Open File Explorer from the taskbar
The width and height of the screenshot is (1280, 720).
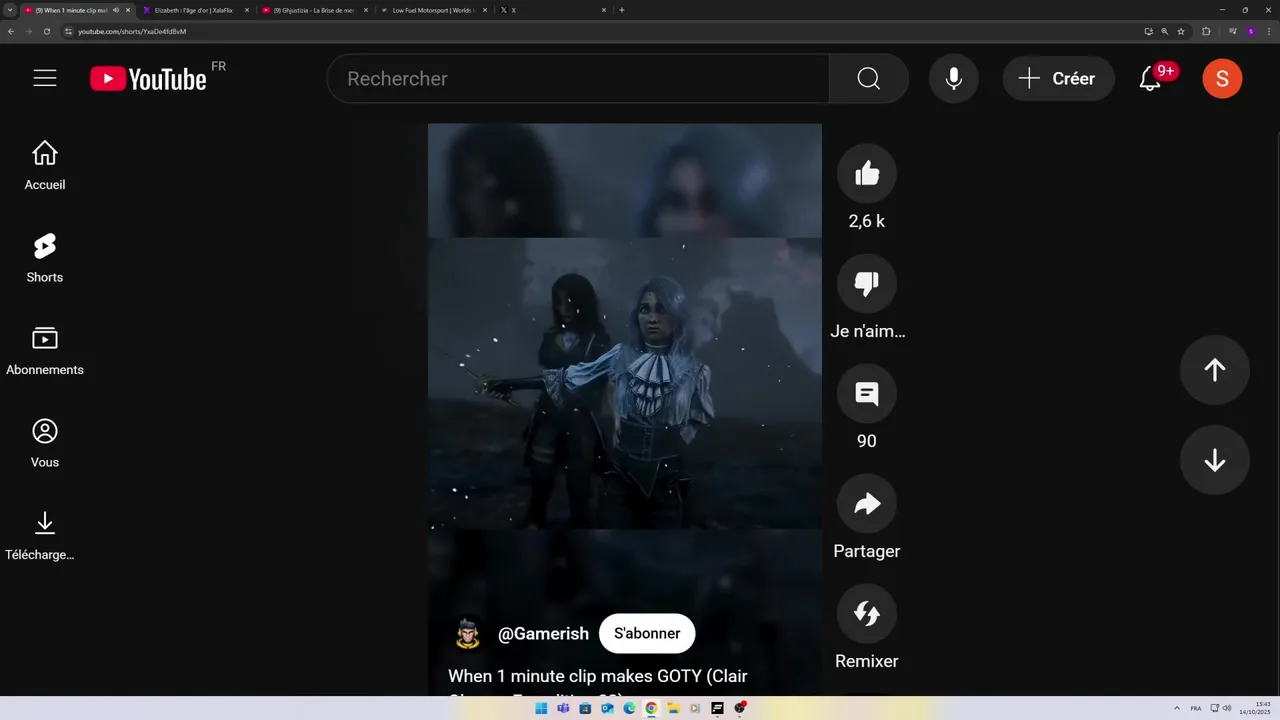pos(673,708)
